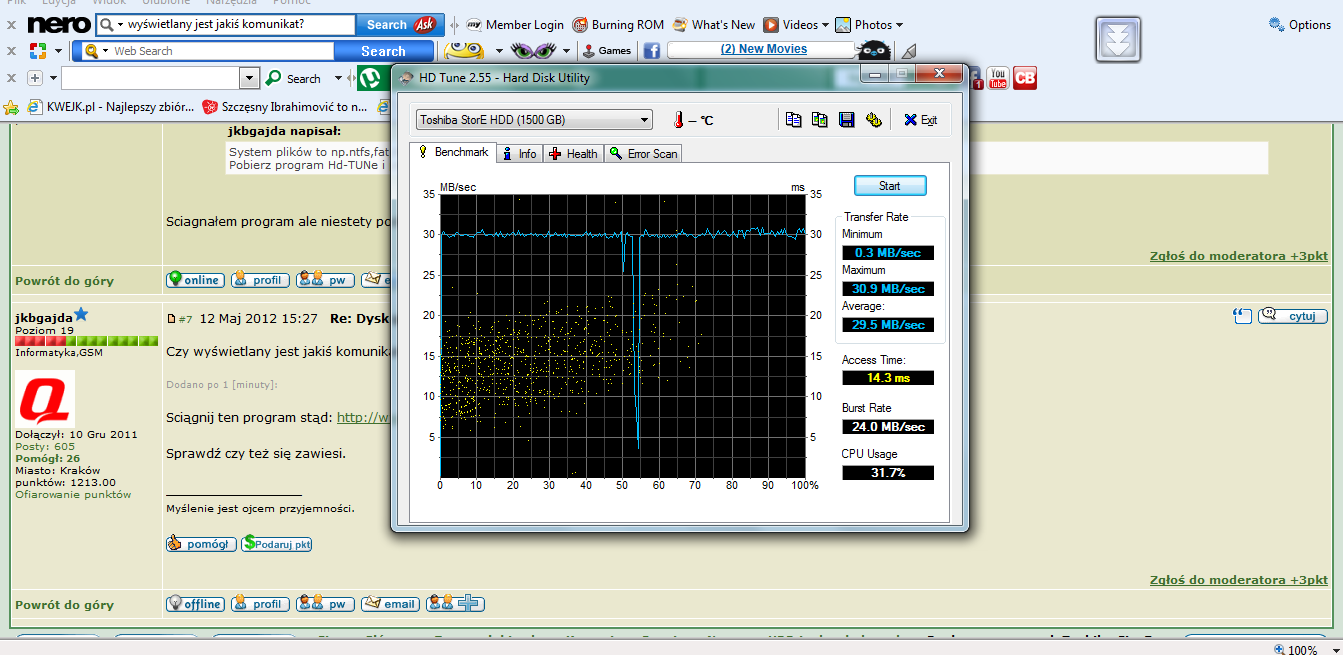Click the Ofiarowanie punktów link
Viewport: 1343px width, 655px height.
point(73,494)
